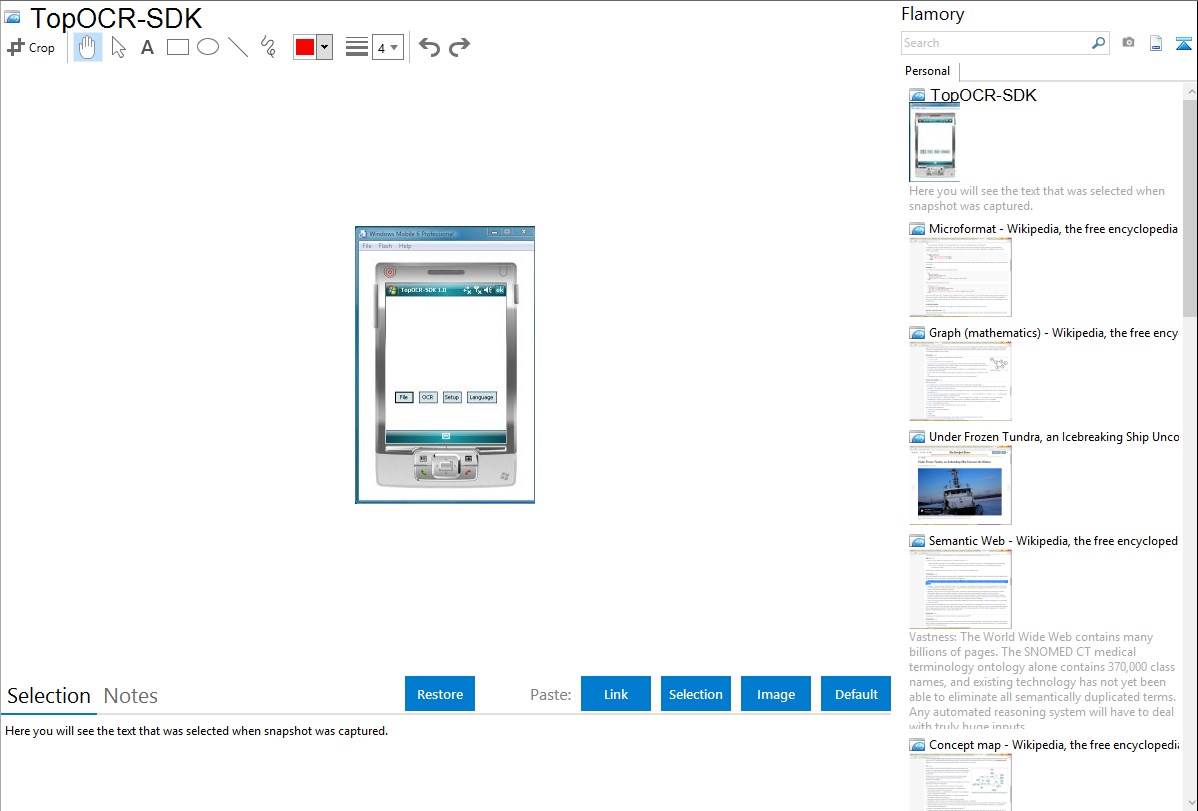Viewport: 1198px width, 811px height.
Task: Open the Microformat Wikipedia snapshot thumbnail
Action: click(960, 277)
